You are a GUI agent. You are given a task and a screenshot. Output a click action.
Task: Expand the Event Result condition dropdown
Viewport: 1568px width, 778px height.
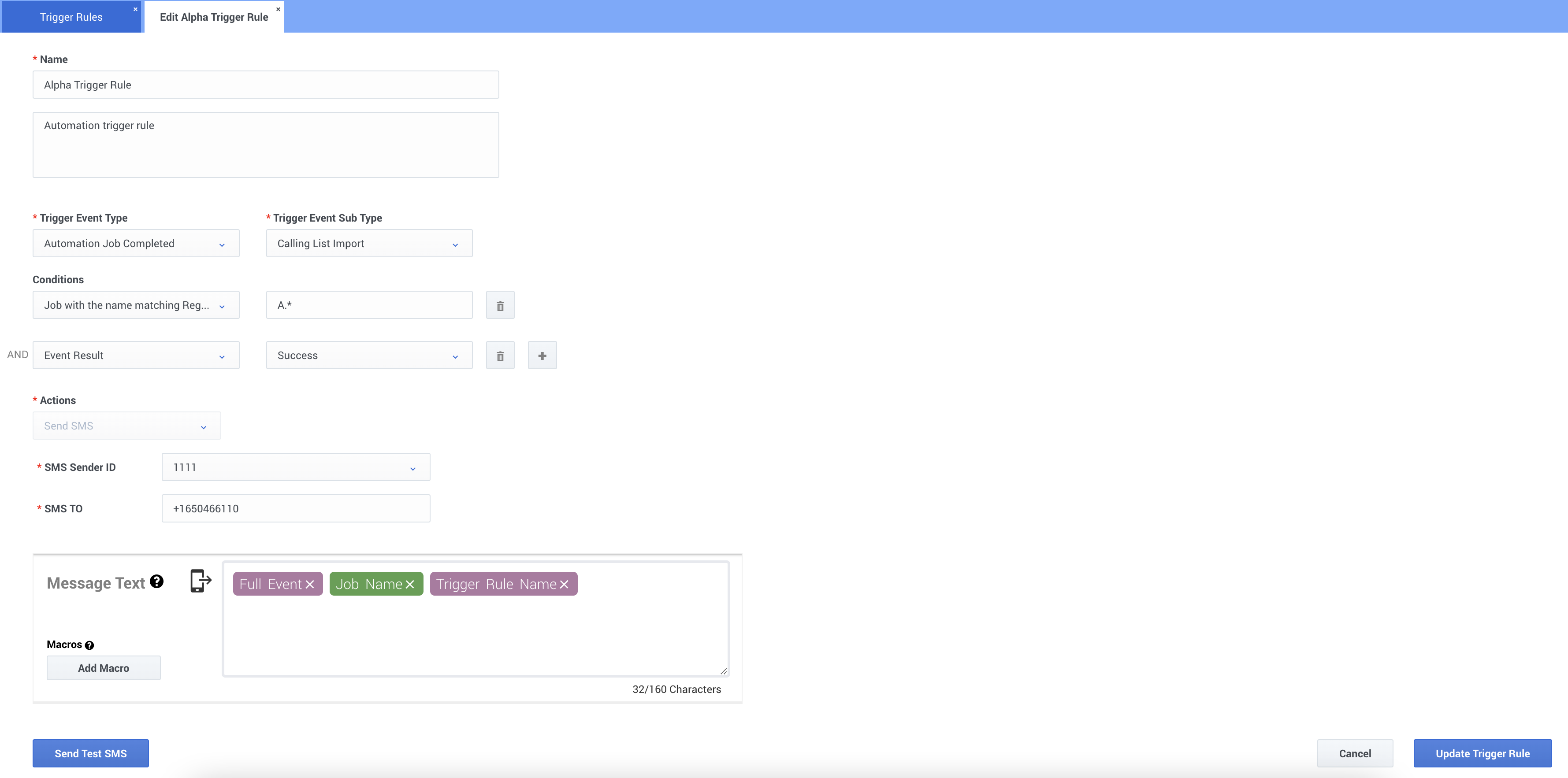click(136, 355)
